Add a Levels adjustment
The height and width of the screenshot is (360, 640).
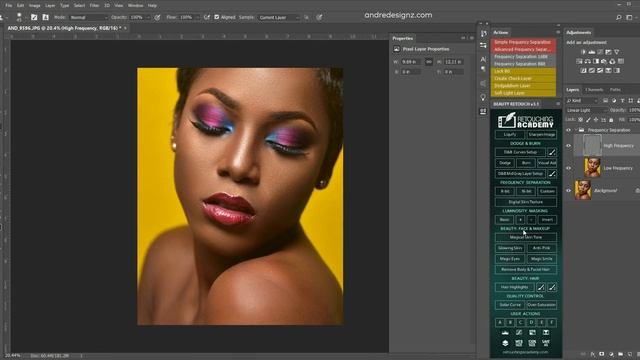591,52
